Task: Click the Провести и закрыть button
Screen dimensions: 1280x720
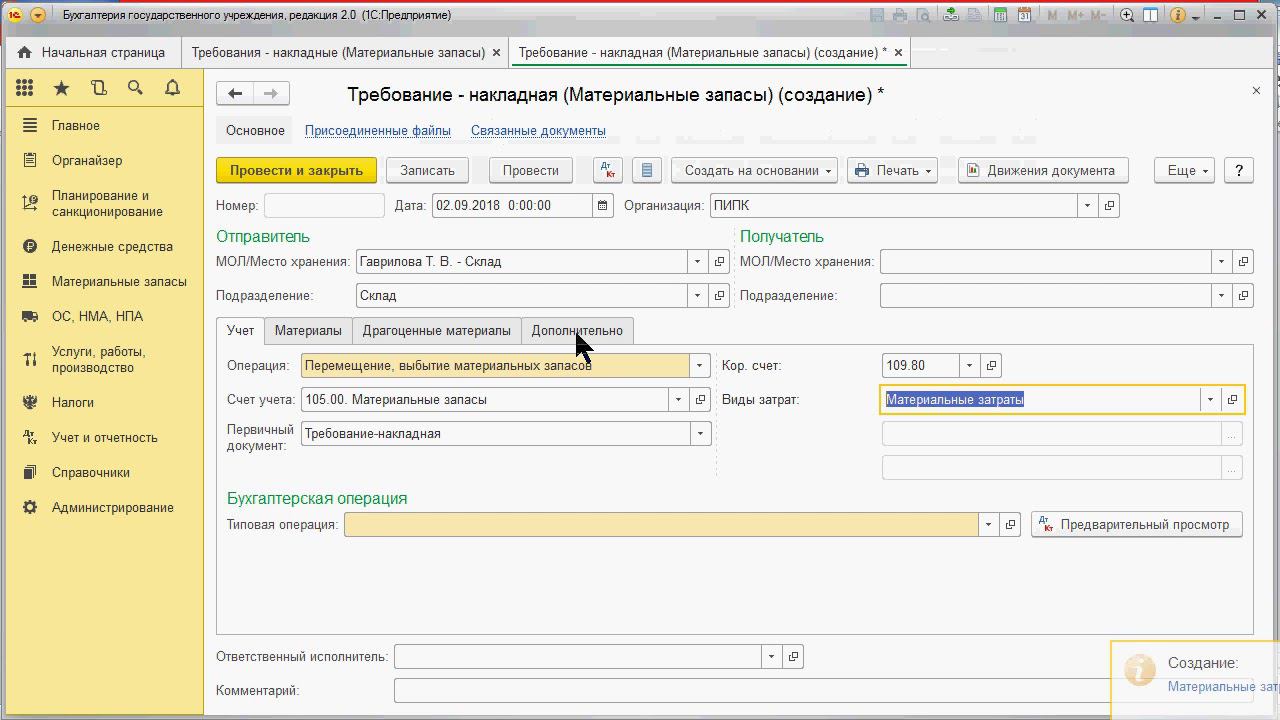Action: pos(296,170)
